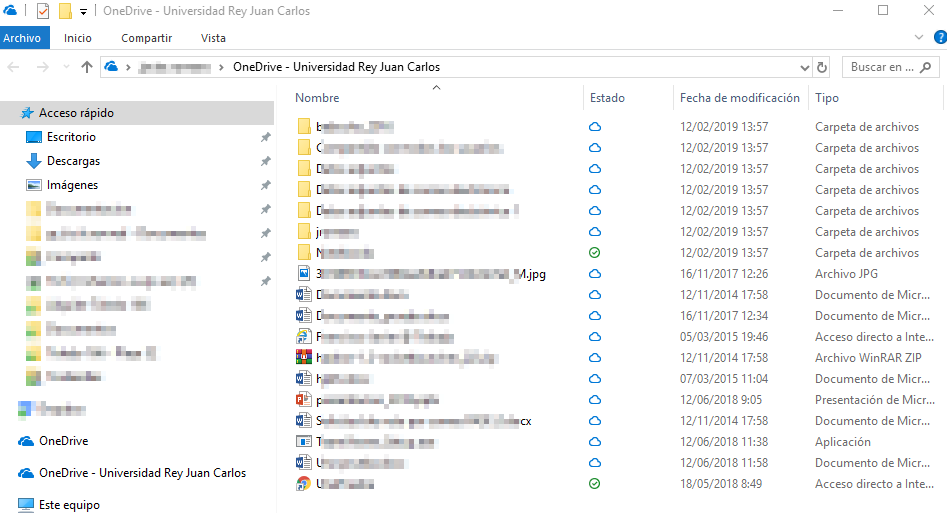The width and height of the screenshot is (947, 513).
Task: Switch to the Inicio tab
Action: coord(78,38)
